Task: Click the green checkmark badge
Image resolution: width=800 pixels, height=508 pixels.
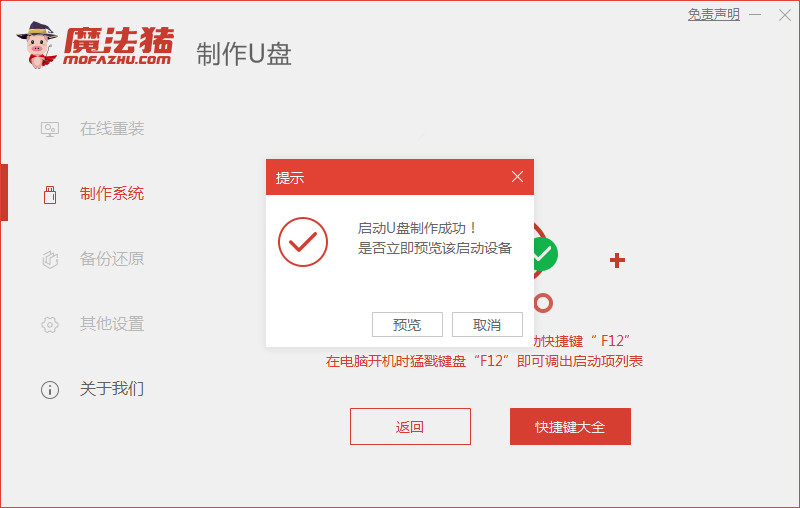Action: (x=544, y=253)
